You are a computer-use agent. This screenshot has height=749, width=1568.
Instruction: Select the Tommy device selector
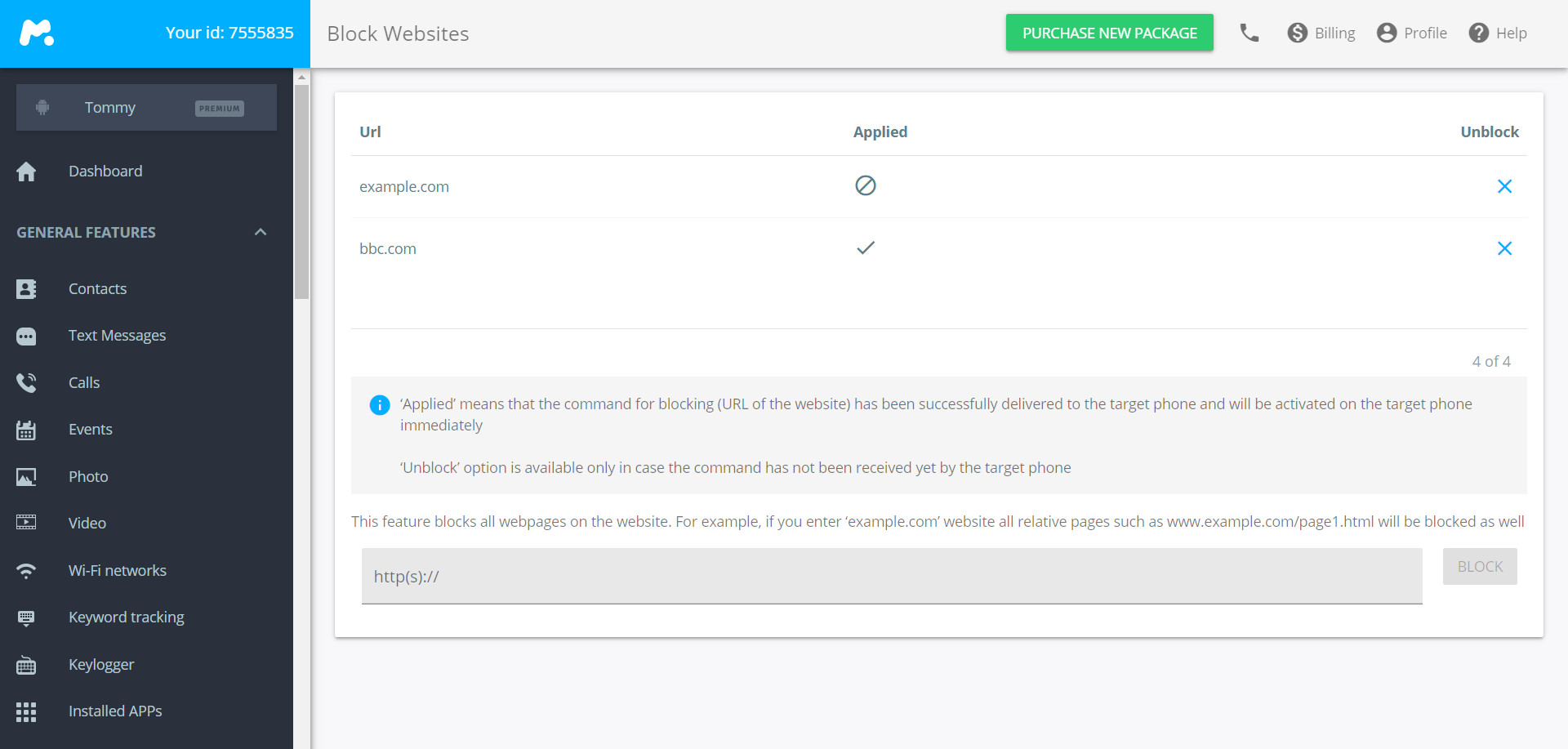(x=146, y=108)
